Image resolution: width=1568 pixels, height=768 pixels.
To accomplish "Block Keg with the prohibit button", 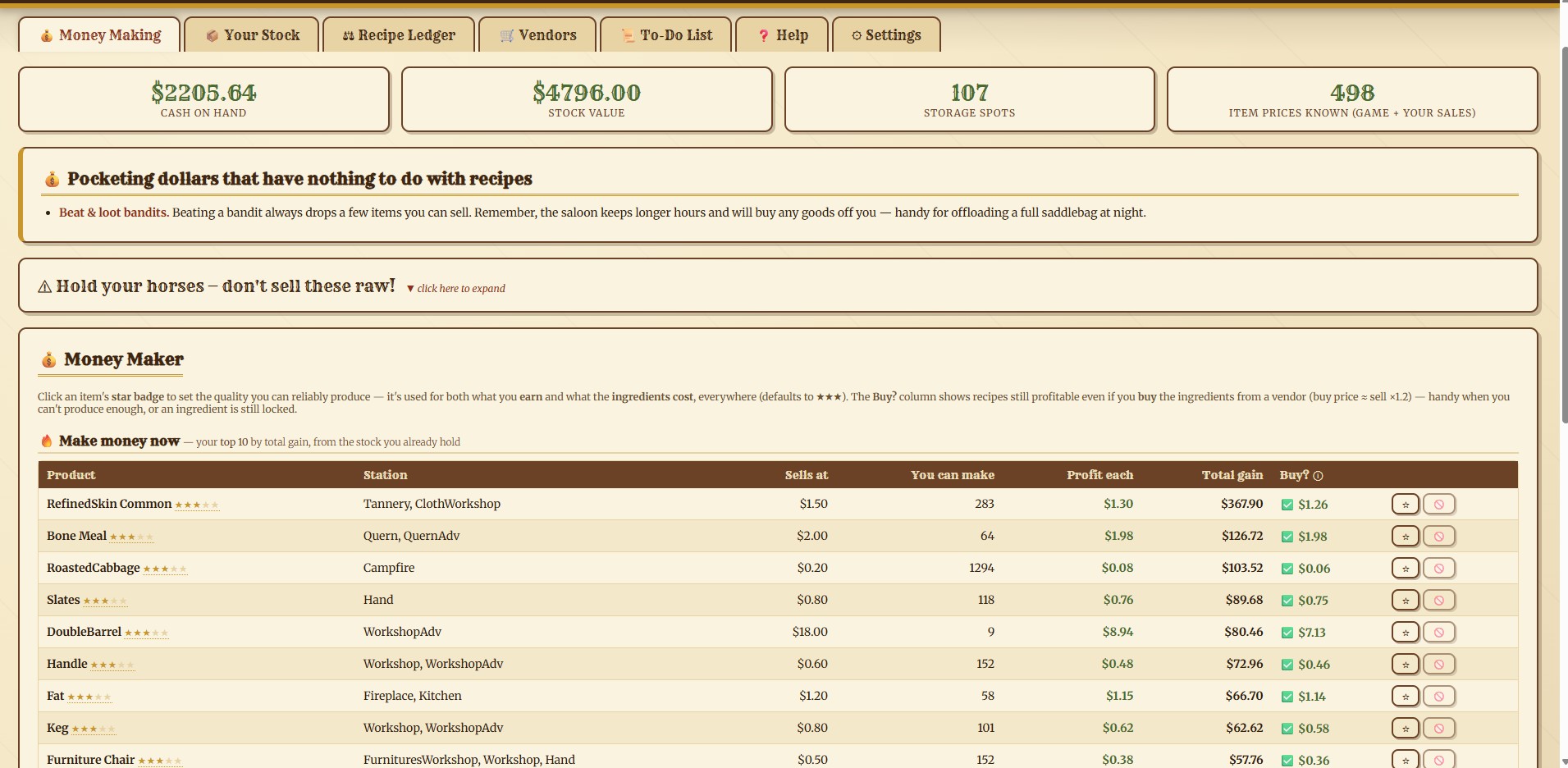I will click(1438, 728).
